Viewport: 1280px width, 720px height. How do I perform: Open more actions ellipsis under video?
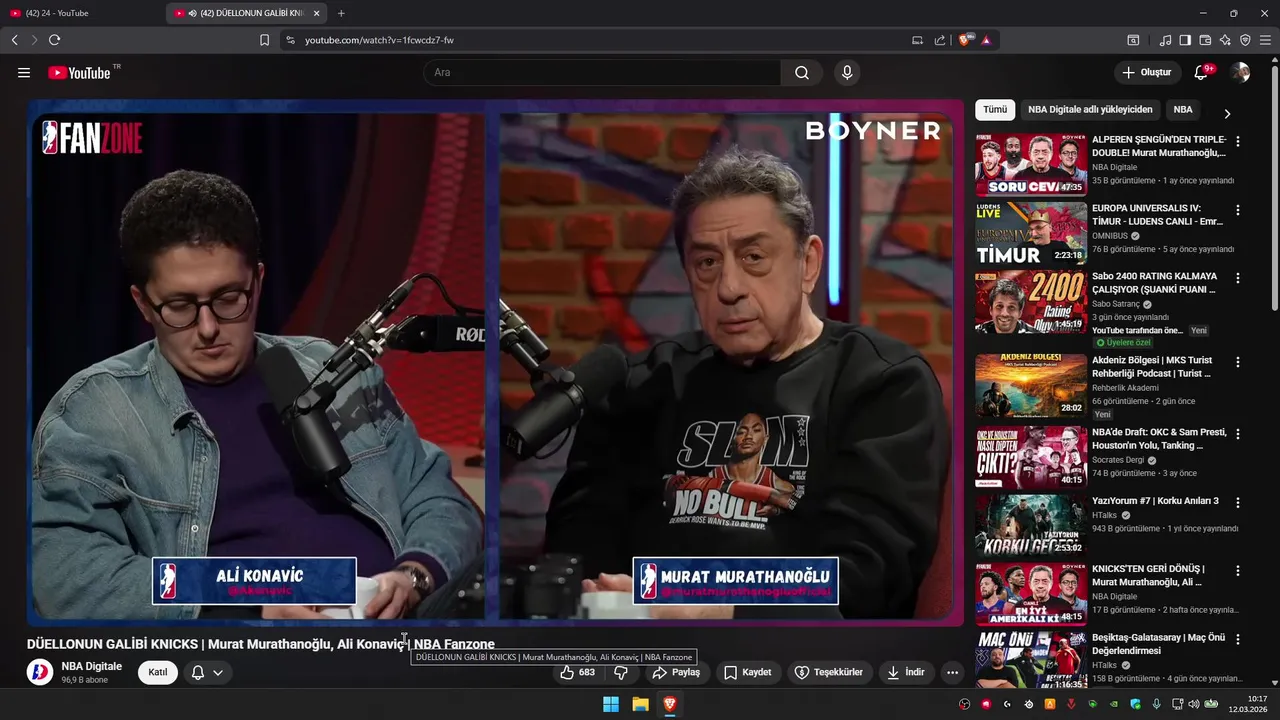[x=952, y=672]
